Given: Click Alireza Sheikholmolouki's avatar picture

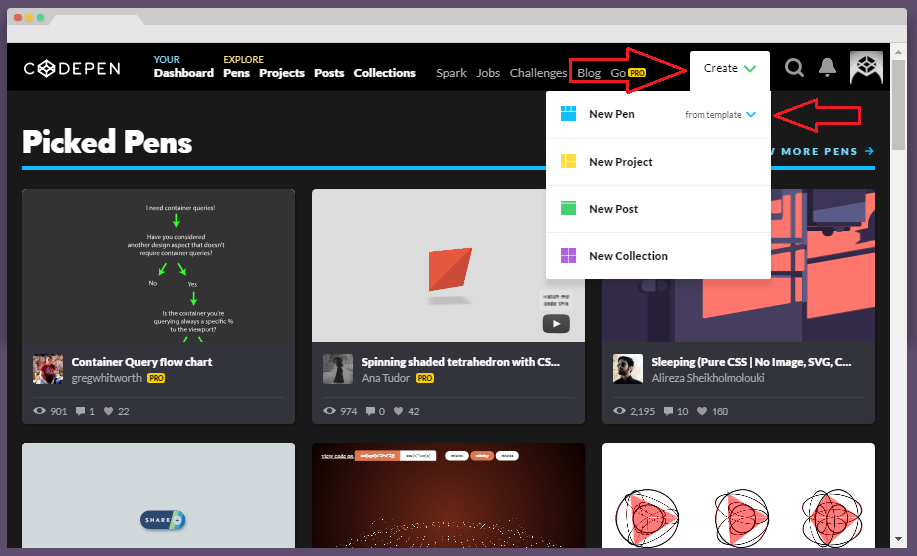Looking at the screenshot, I should point(628,369).
